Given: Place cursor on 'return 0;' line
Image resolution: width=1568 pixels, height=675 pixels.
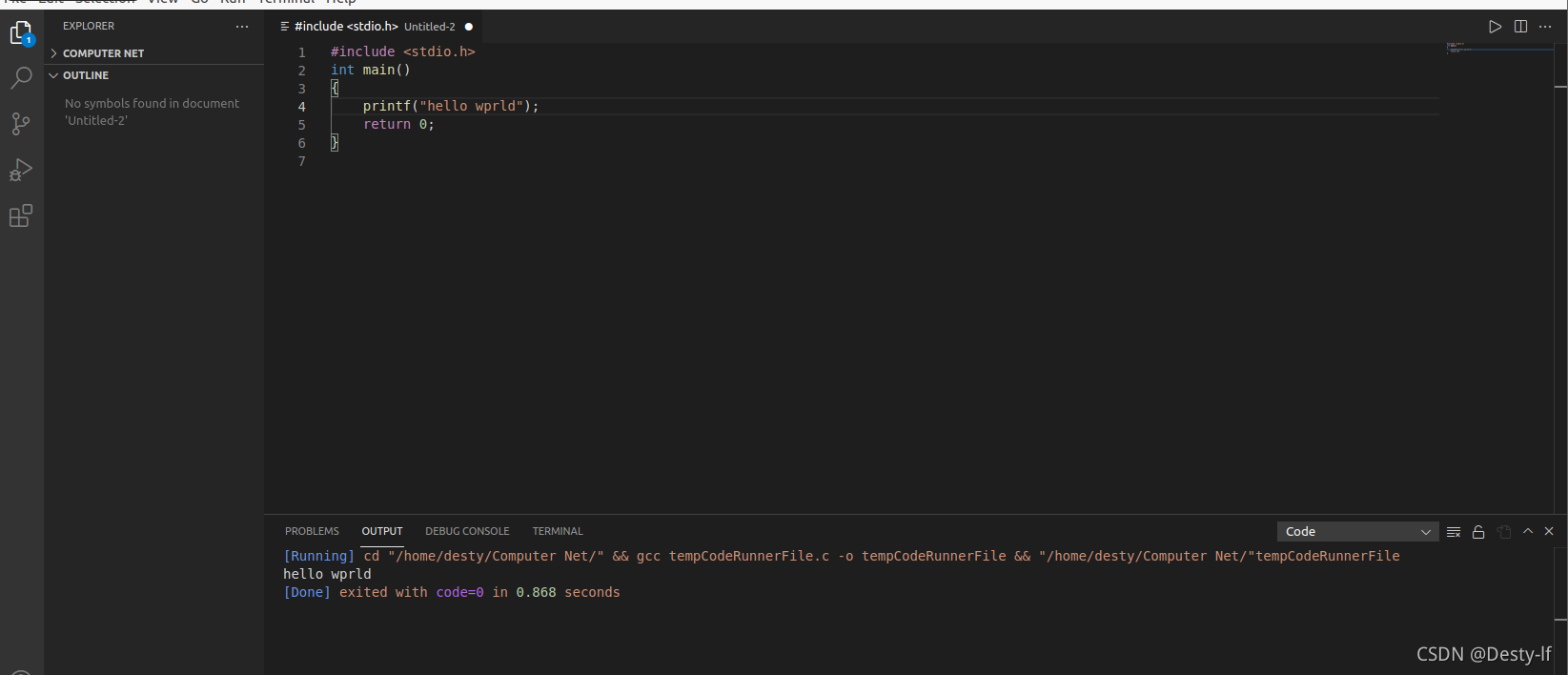Looking at the screenshot, I should coord(398,124).
